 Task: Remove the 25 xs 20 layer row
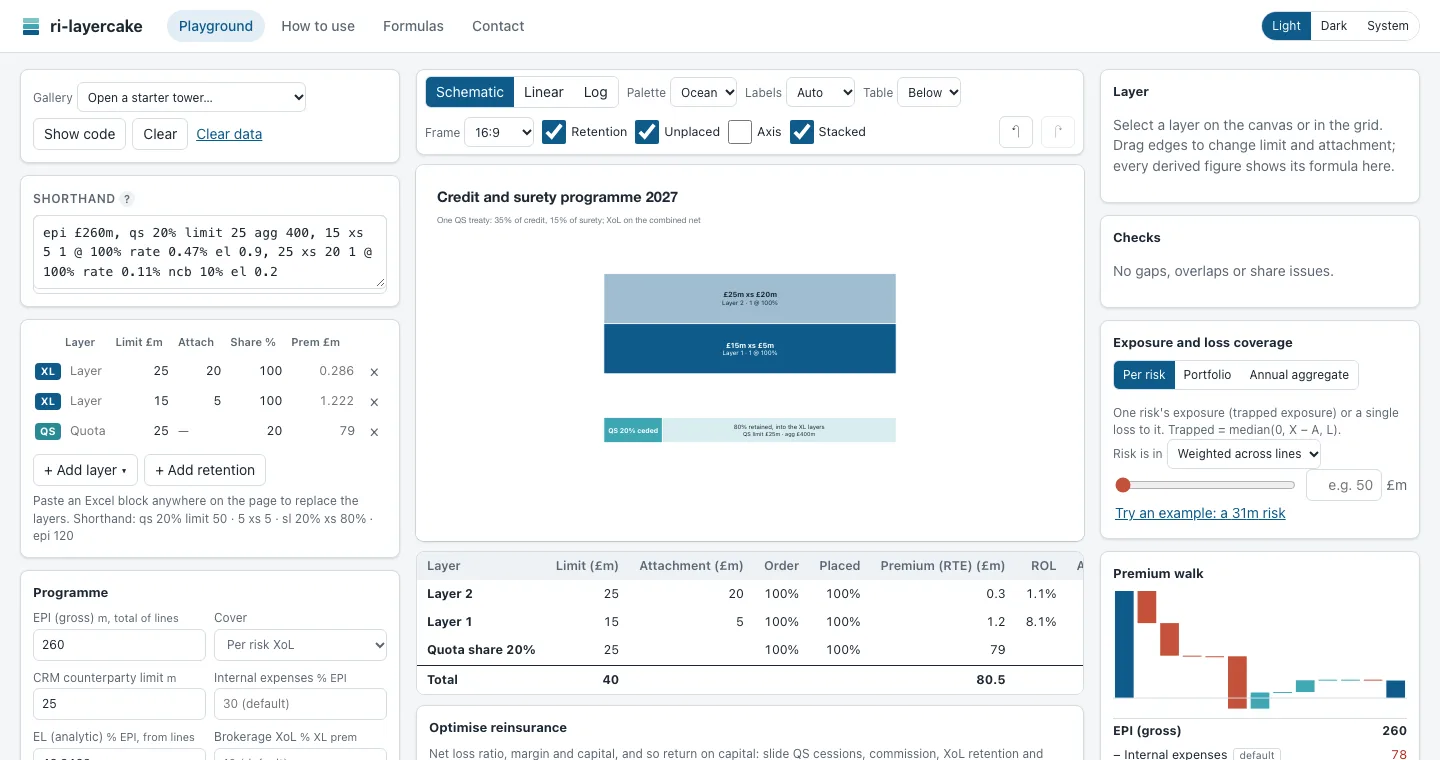(x=374, y=372)
